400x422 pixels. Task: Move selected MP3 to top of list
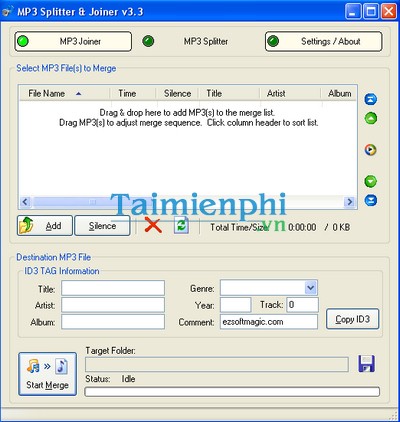(x=370, y=99)
